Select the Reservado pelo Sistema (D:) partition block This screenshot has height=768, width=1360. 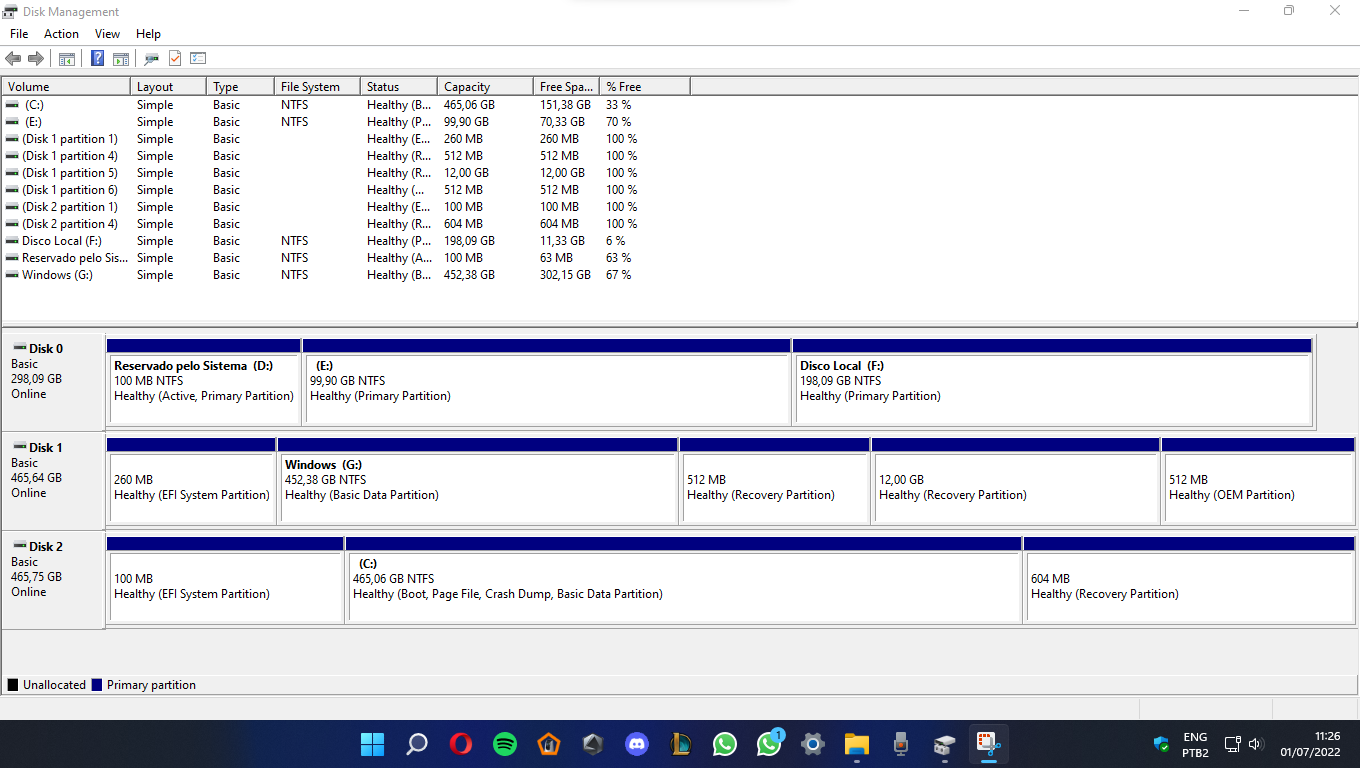click(204, 382)
